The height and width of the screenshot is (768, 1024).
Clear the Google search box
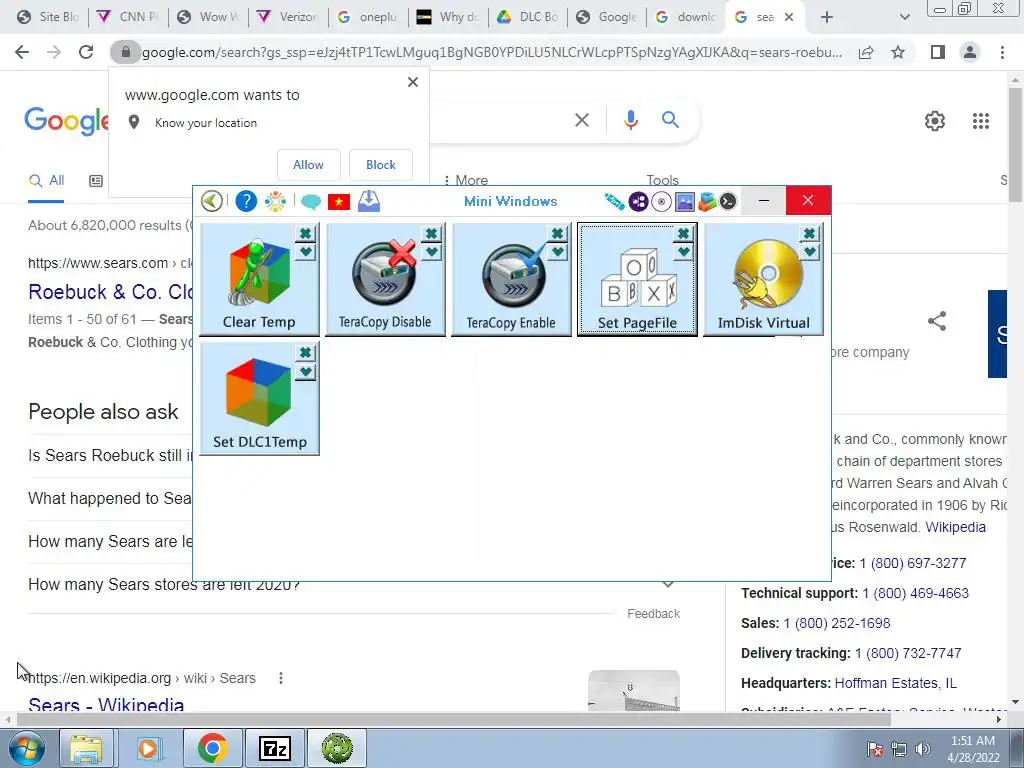(581, 120)
